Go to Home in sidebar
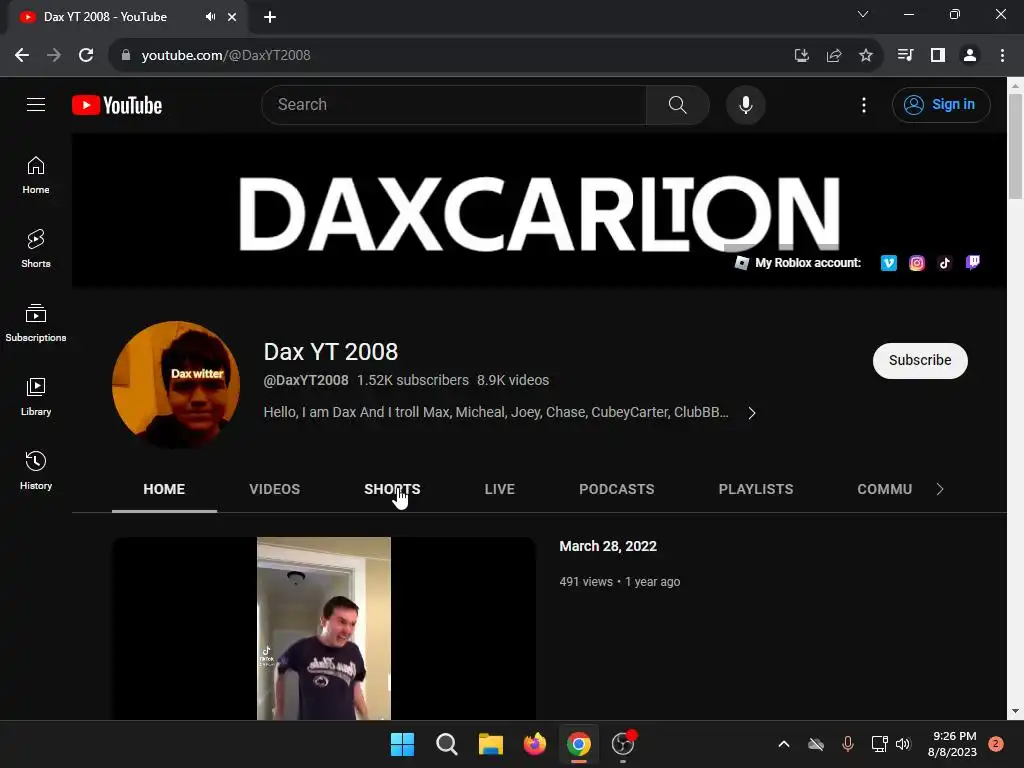 (36, 175)
